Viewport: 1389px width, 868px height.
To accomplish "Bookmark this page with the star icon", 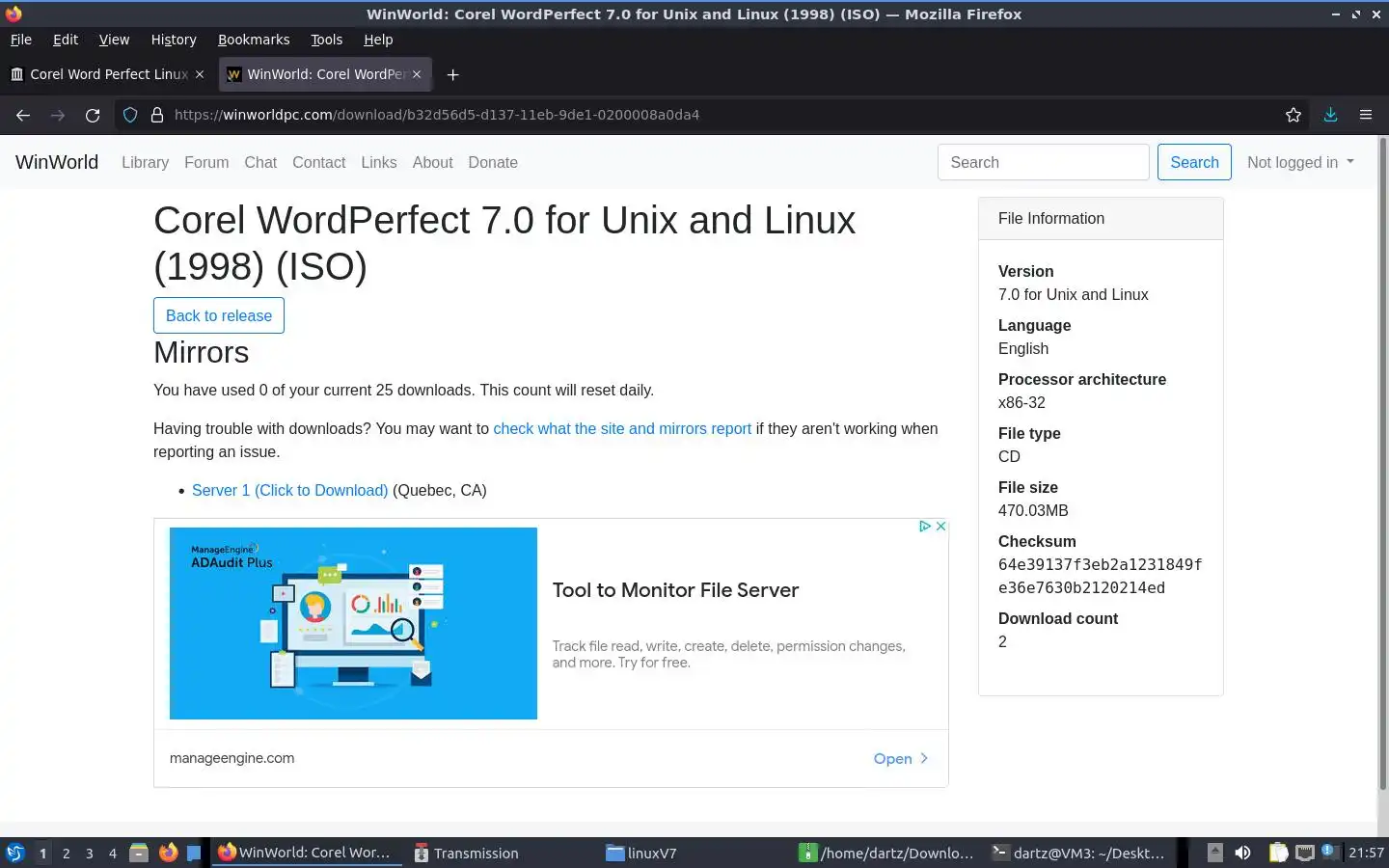I will (1294, 115).
